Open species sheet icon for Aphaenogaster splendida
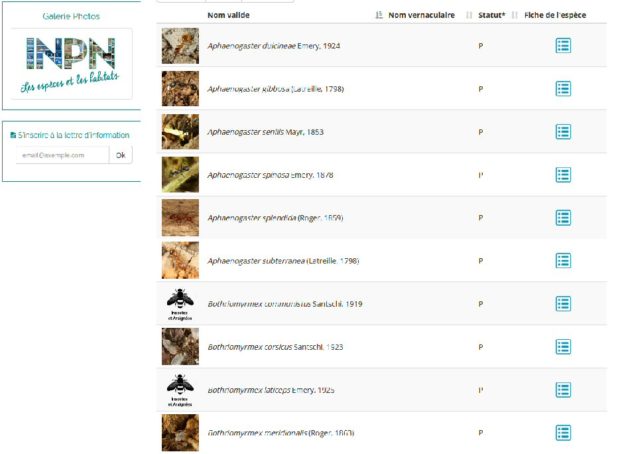Viewport: 620px width, 454px height. 563,218
